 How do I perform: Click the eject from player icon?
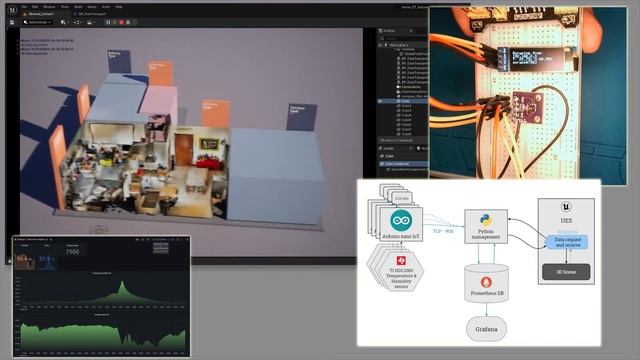pos(128,22)
